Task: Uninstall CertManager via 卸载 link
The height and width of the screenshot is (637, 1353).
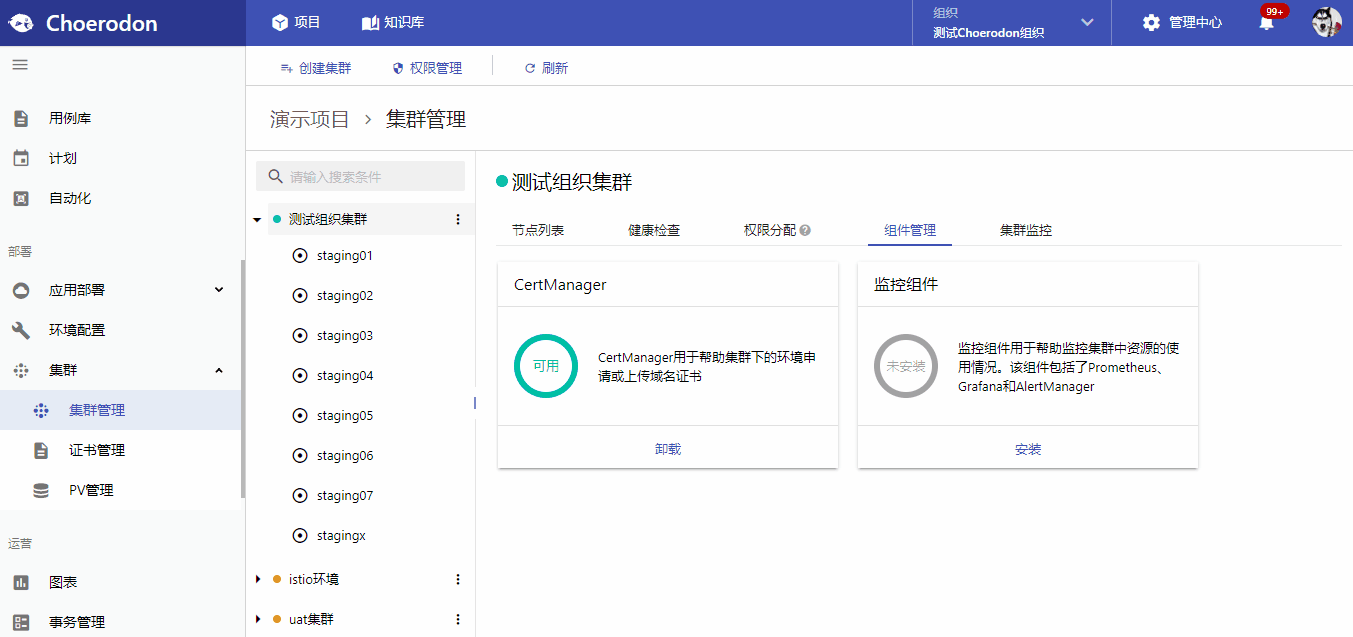Action: coord(667,448)
